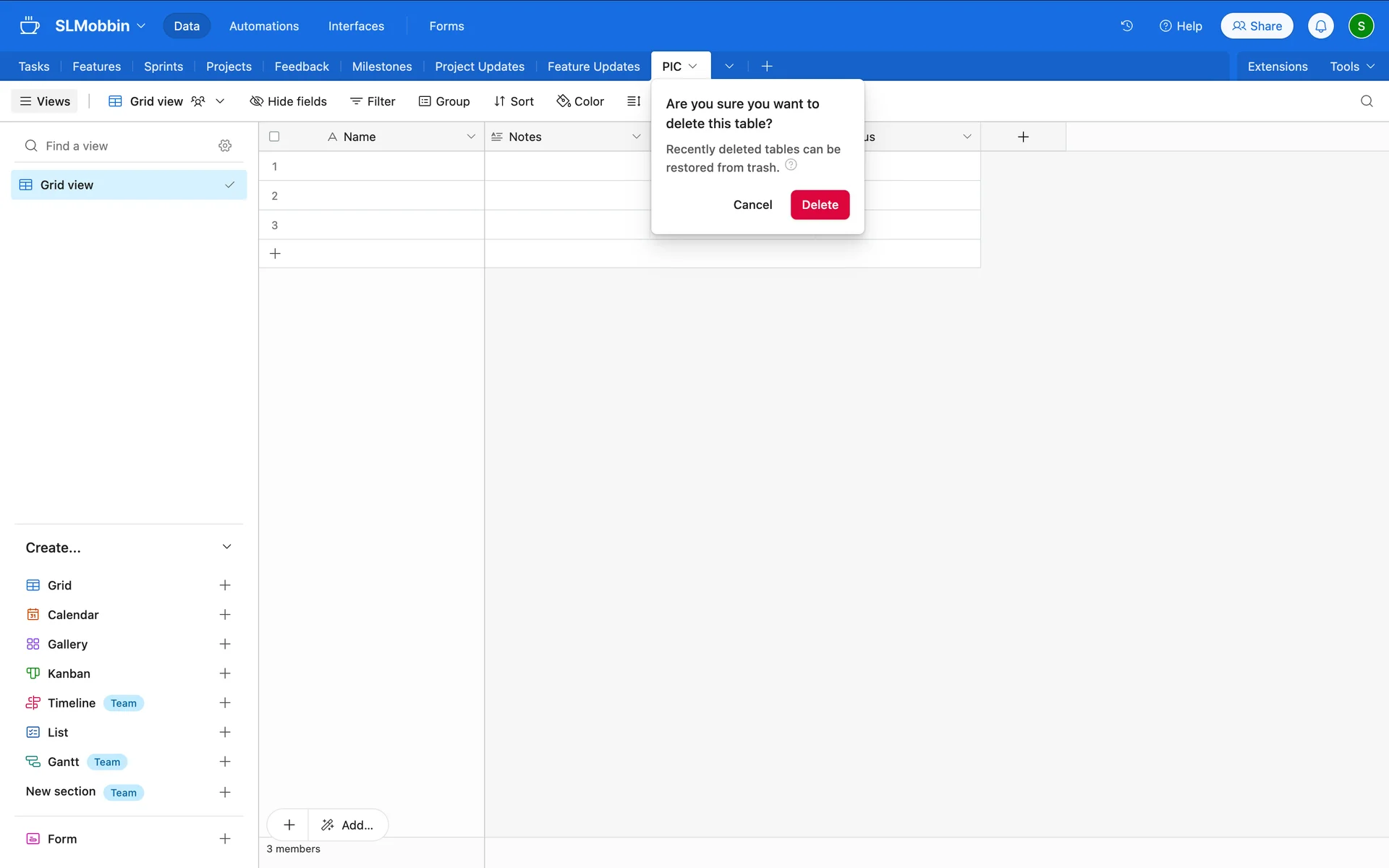Switch to the Milestones table tab
The height and width of the screenshot is (868, 1389).
point(381,67)
